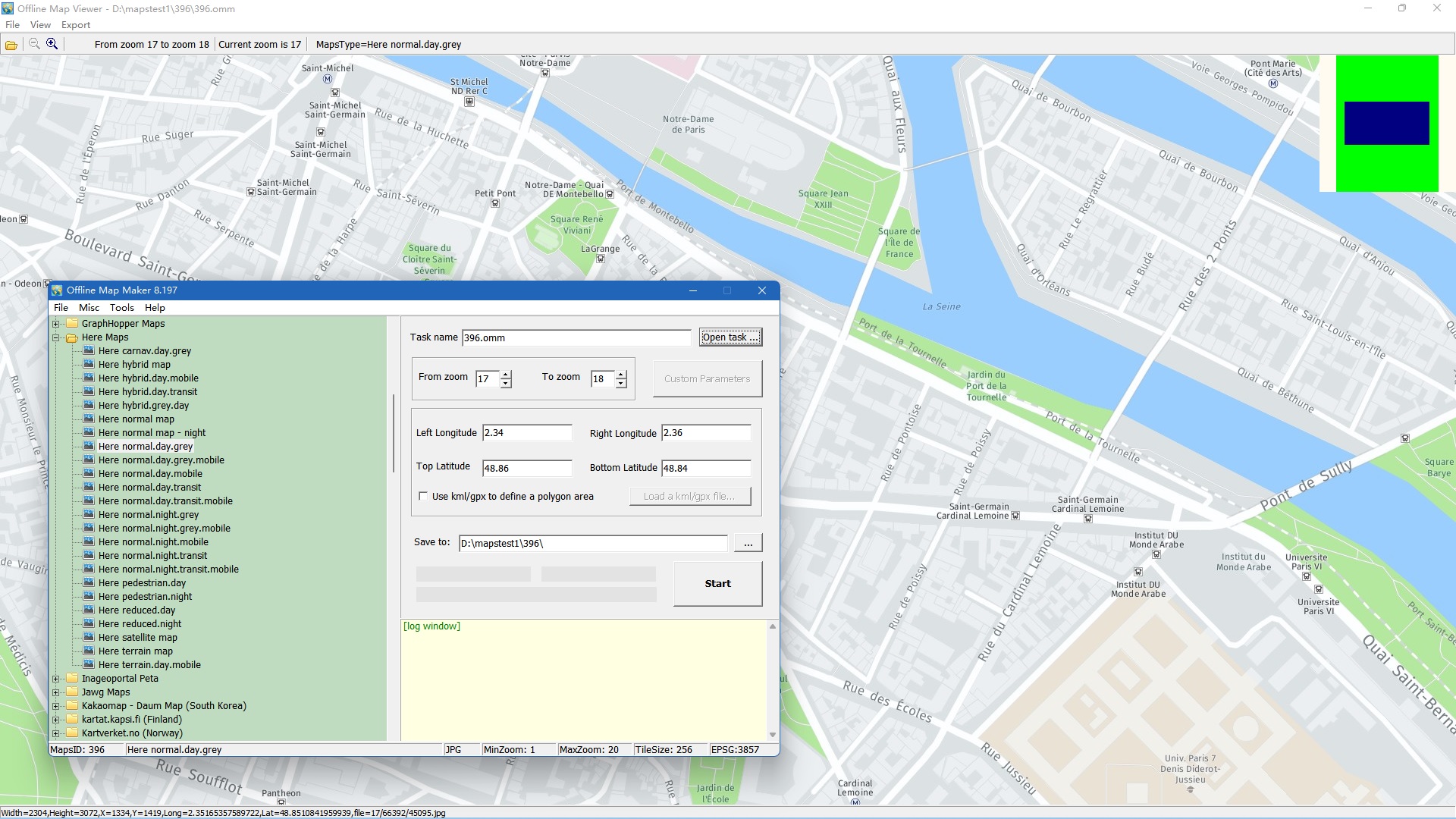
Task: Select Here normal.day.transit.mobile tree item
Action: point(165,500)
